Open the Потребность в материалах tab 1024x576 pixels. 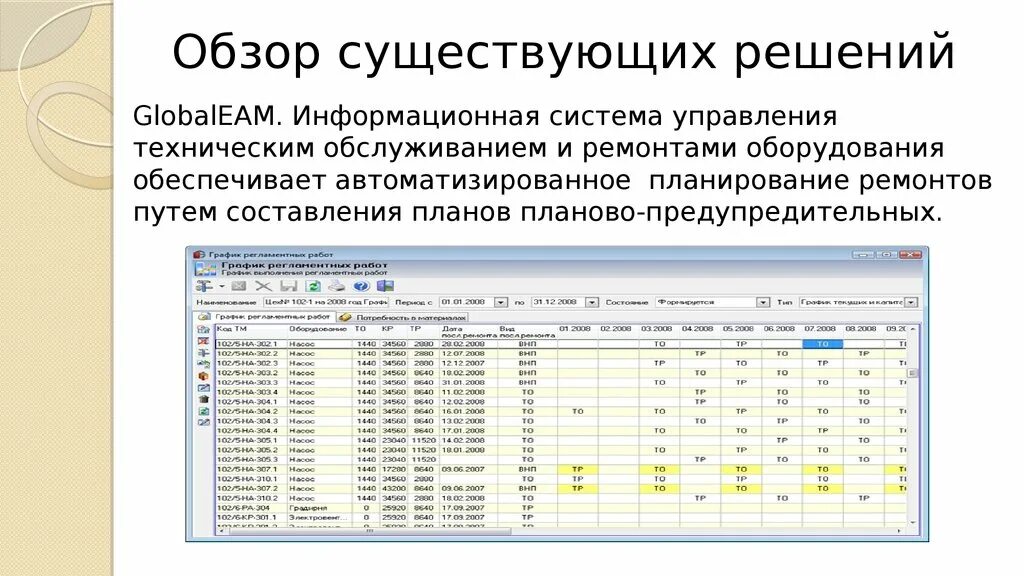404,317
